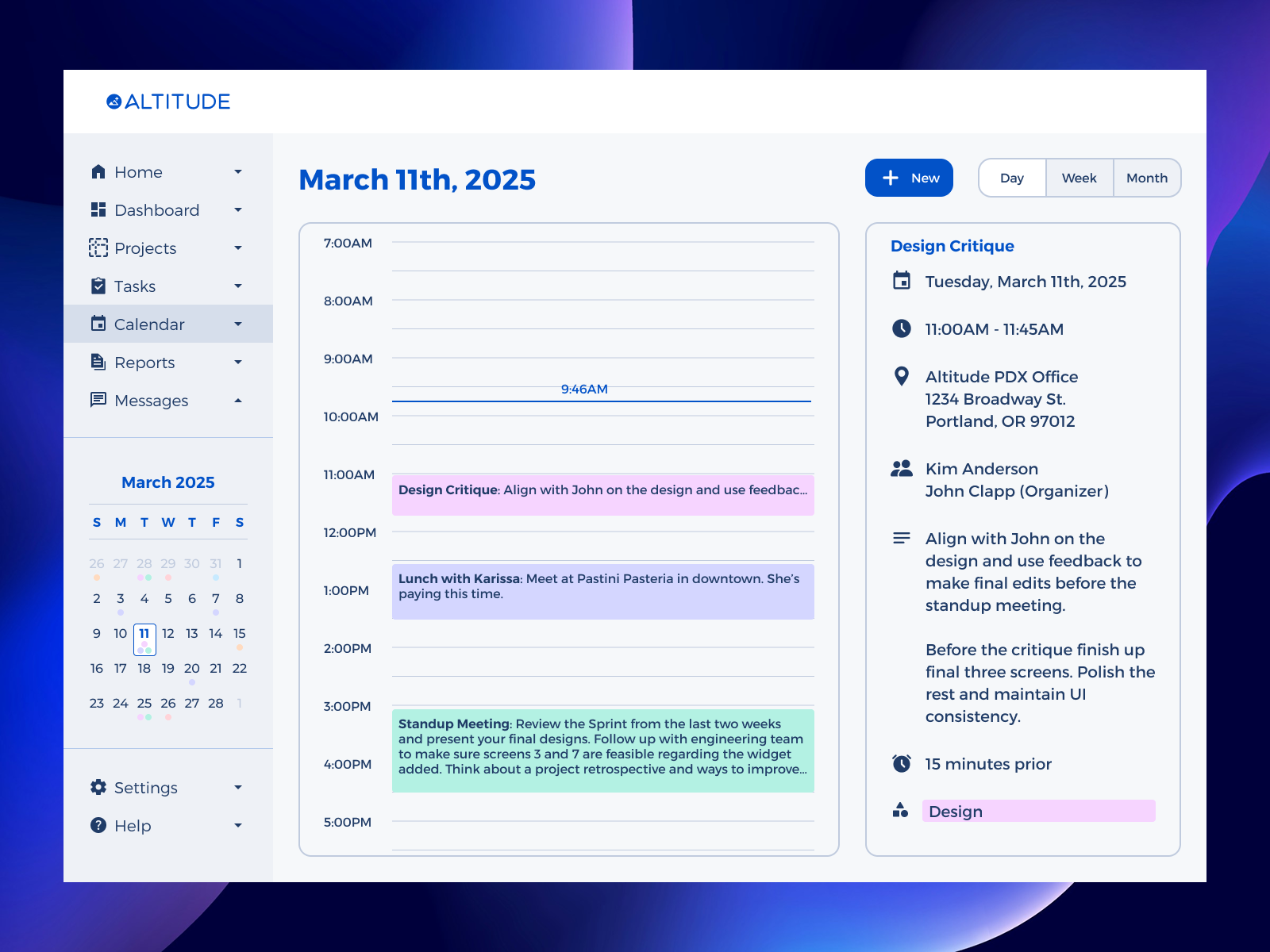1270x952 pixels.
Task: Click the Altitude logo
Action: [167, 102]
